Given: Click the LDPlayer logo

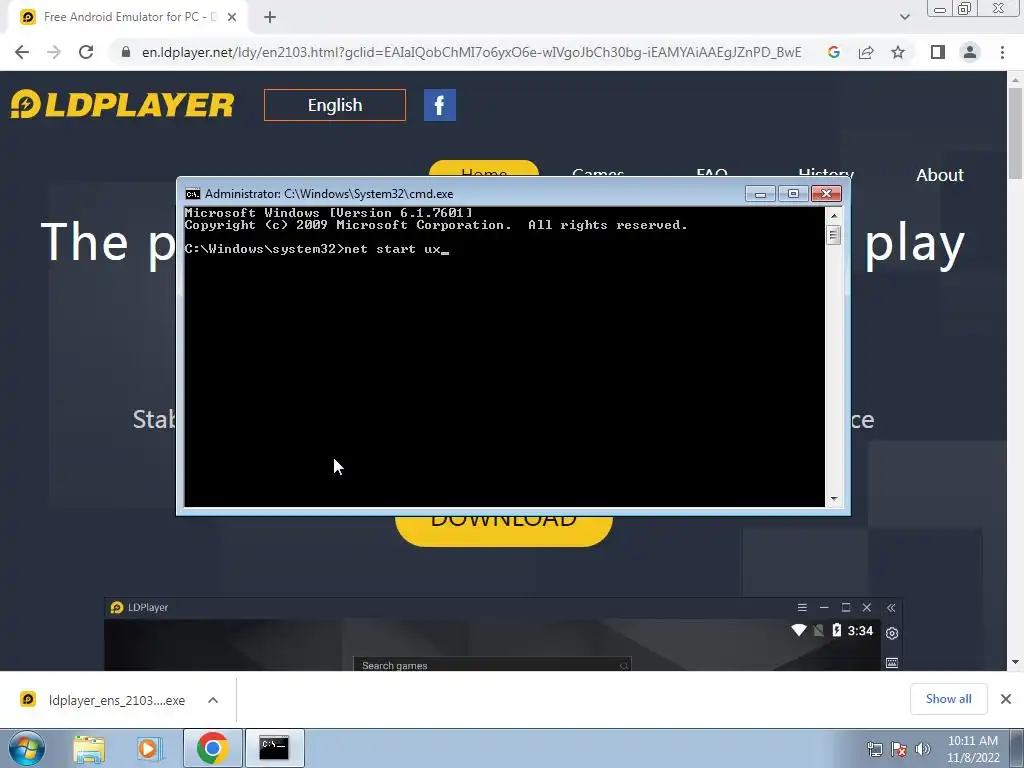Looking at the screenshot, I should 122,104.
